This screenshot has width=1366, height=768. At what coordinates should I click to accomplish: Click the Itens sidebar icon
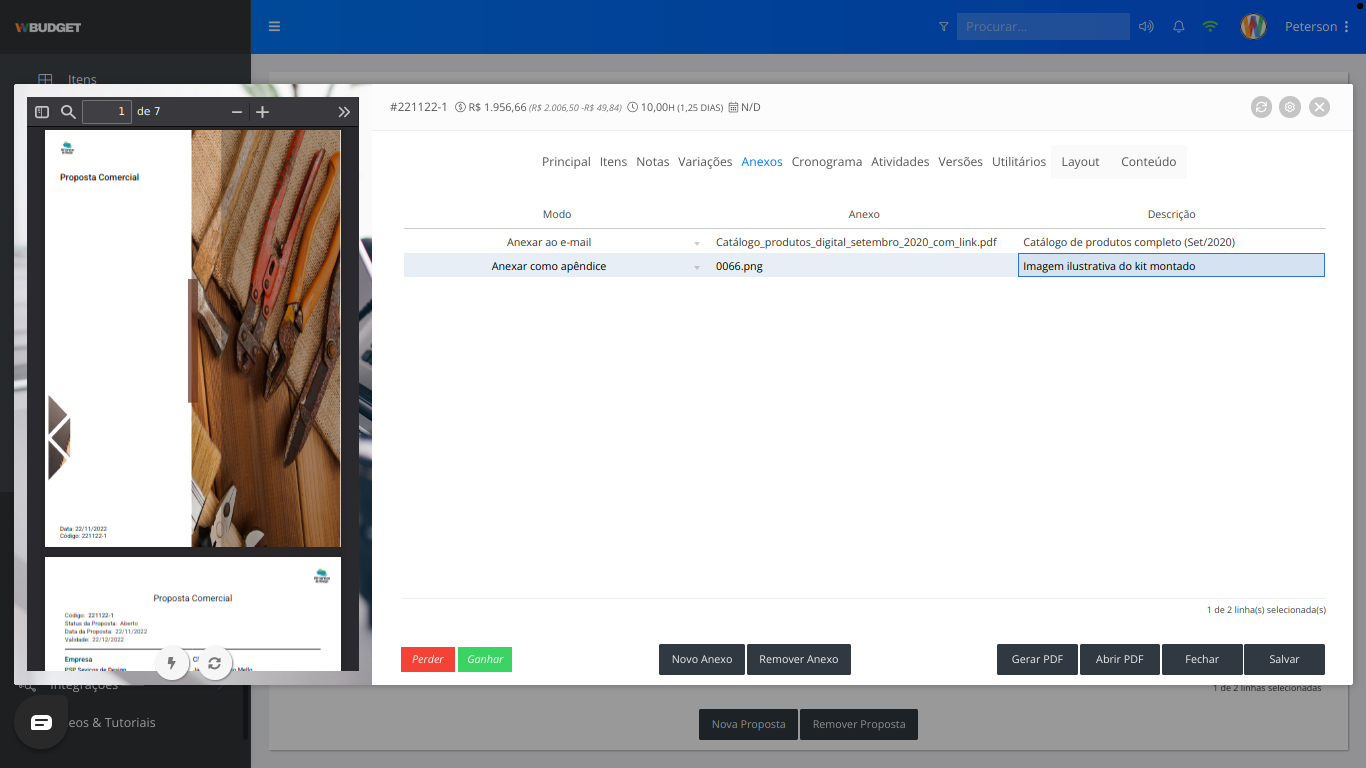click(45, 79)
